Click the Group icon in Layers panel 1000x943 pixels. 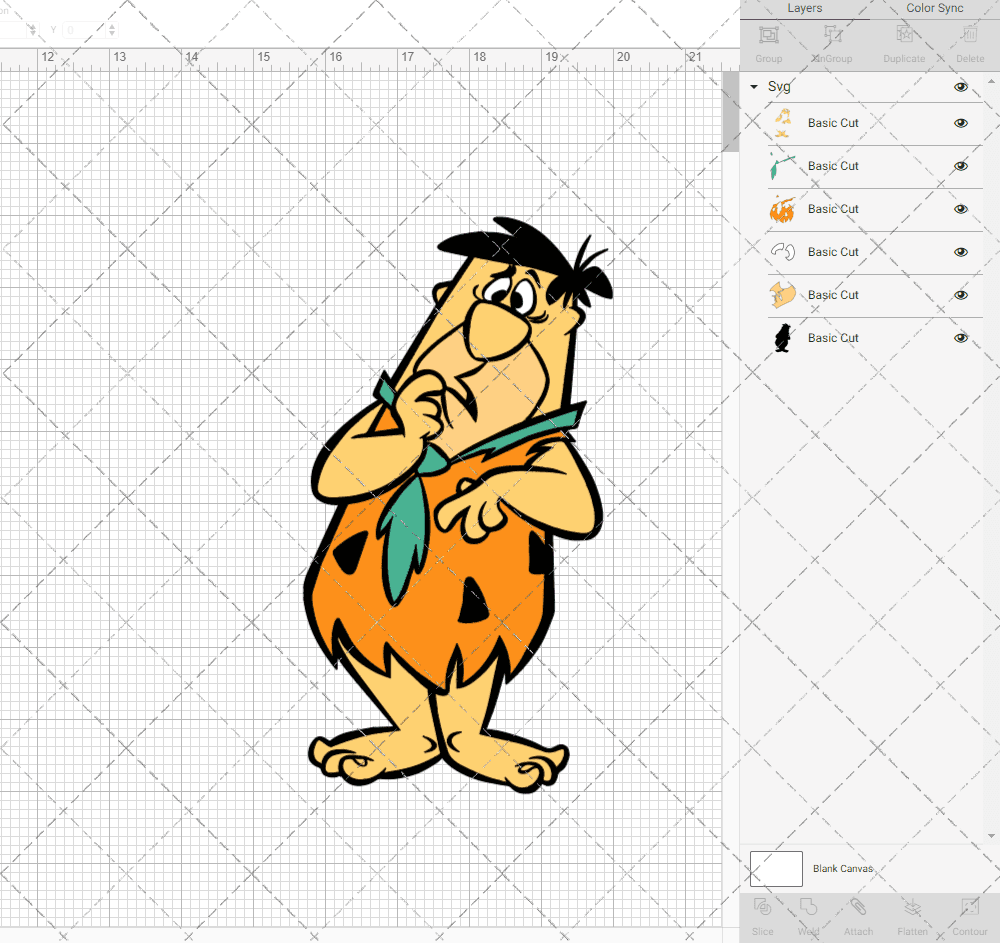coord(768,34)
